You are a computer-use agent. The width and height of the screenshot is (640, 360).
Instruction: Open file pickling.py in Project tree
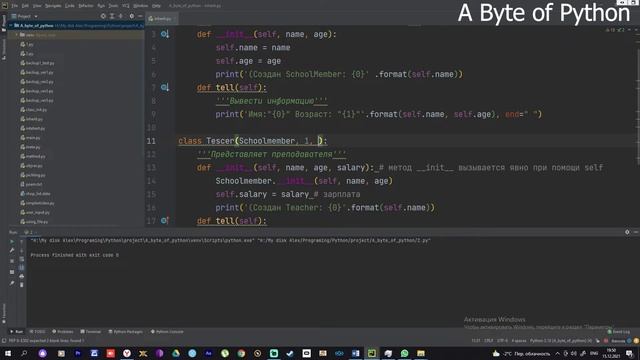point(33,175)
